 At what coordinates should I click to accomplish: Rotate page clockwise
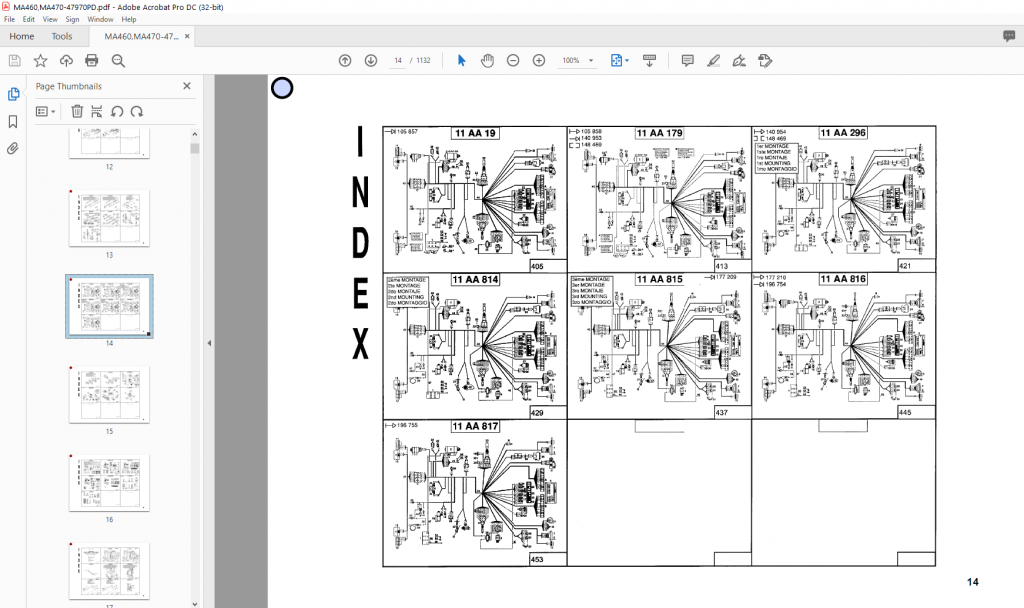(136, 112)
